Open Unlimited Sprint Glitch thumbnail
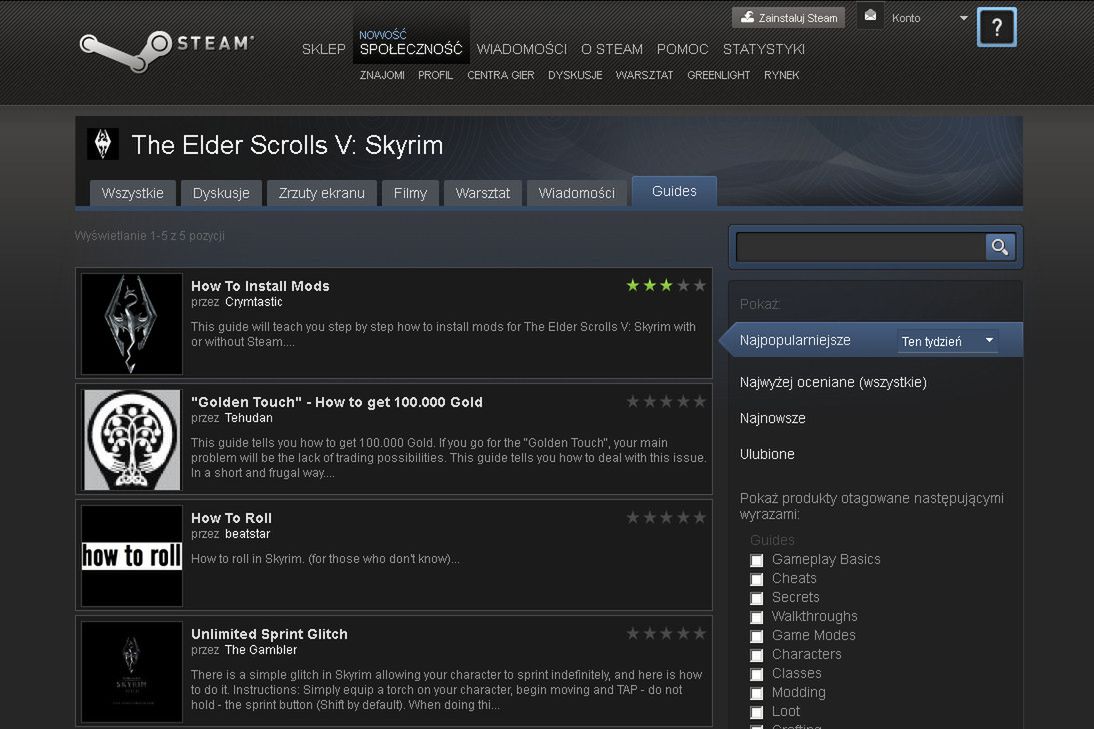Viewport: 1094px width, 729px height. point(132,672)
